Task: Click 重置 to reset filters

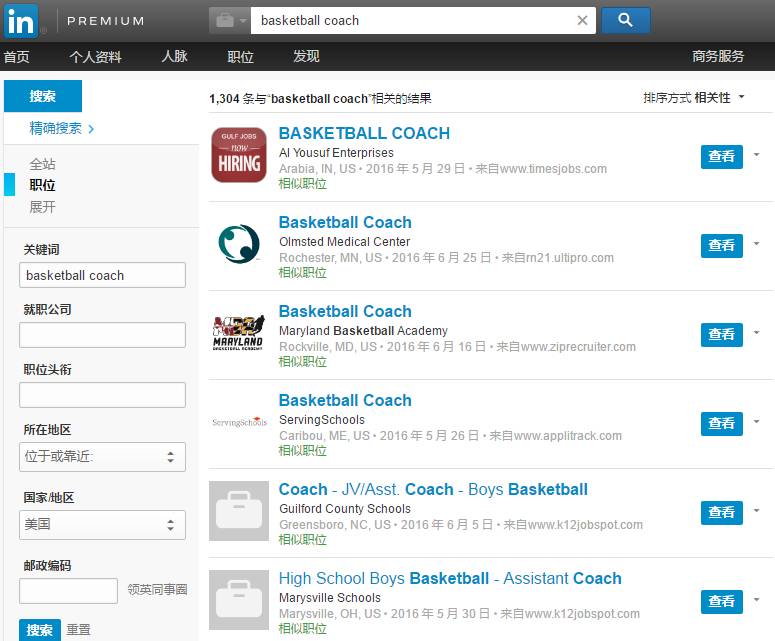Action: [79, 630]
